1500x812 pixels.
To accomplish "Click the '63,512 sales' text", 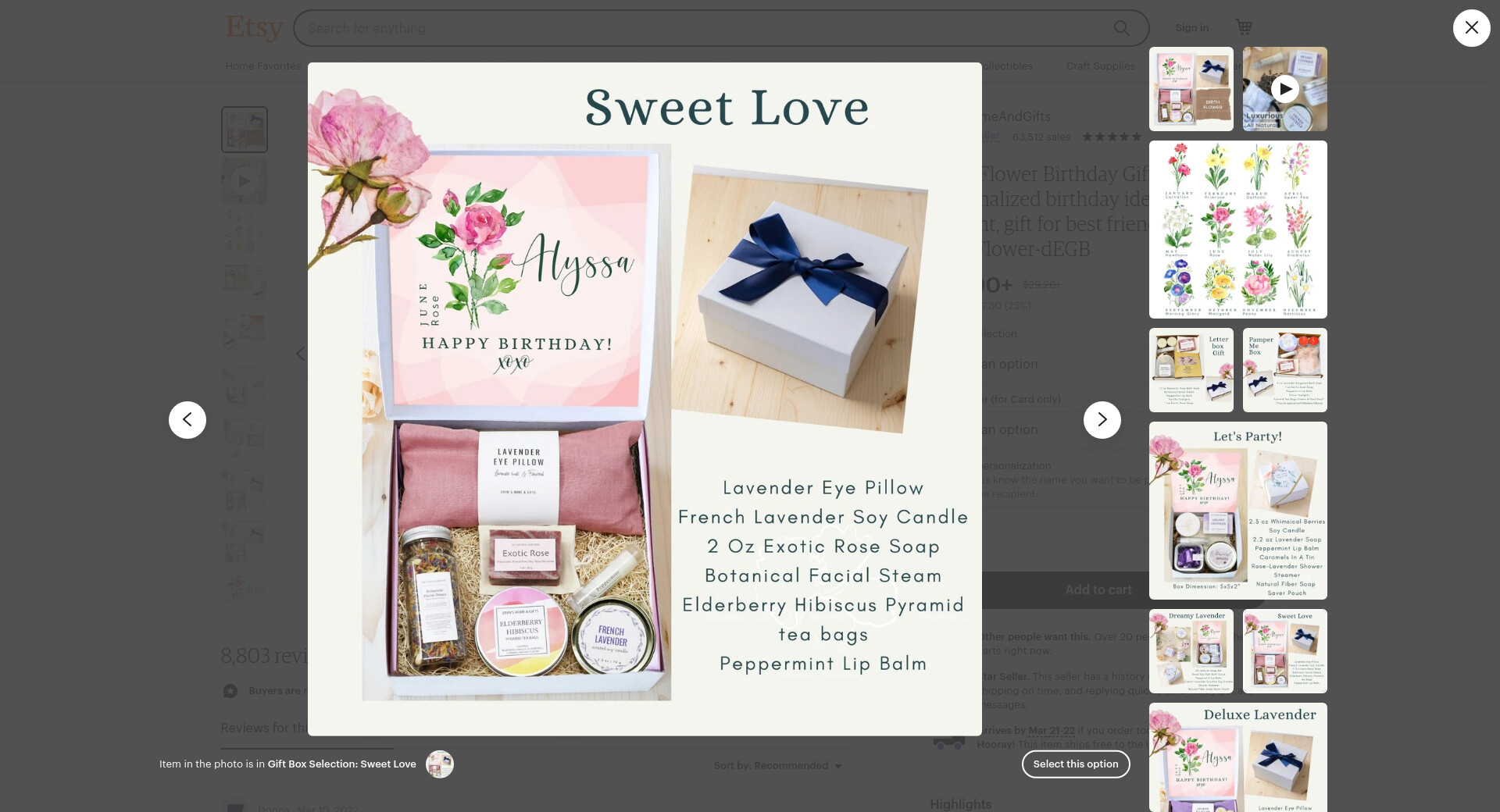I will (x=1041, y=137).
